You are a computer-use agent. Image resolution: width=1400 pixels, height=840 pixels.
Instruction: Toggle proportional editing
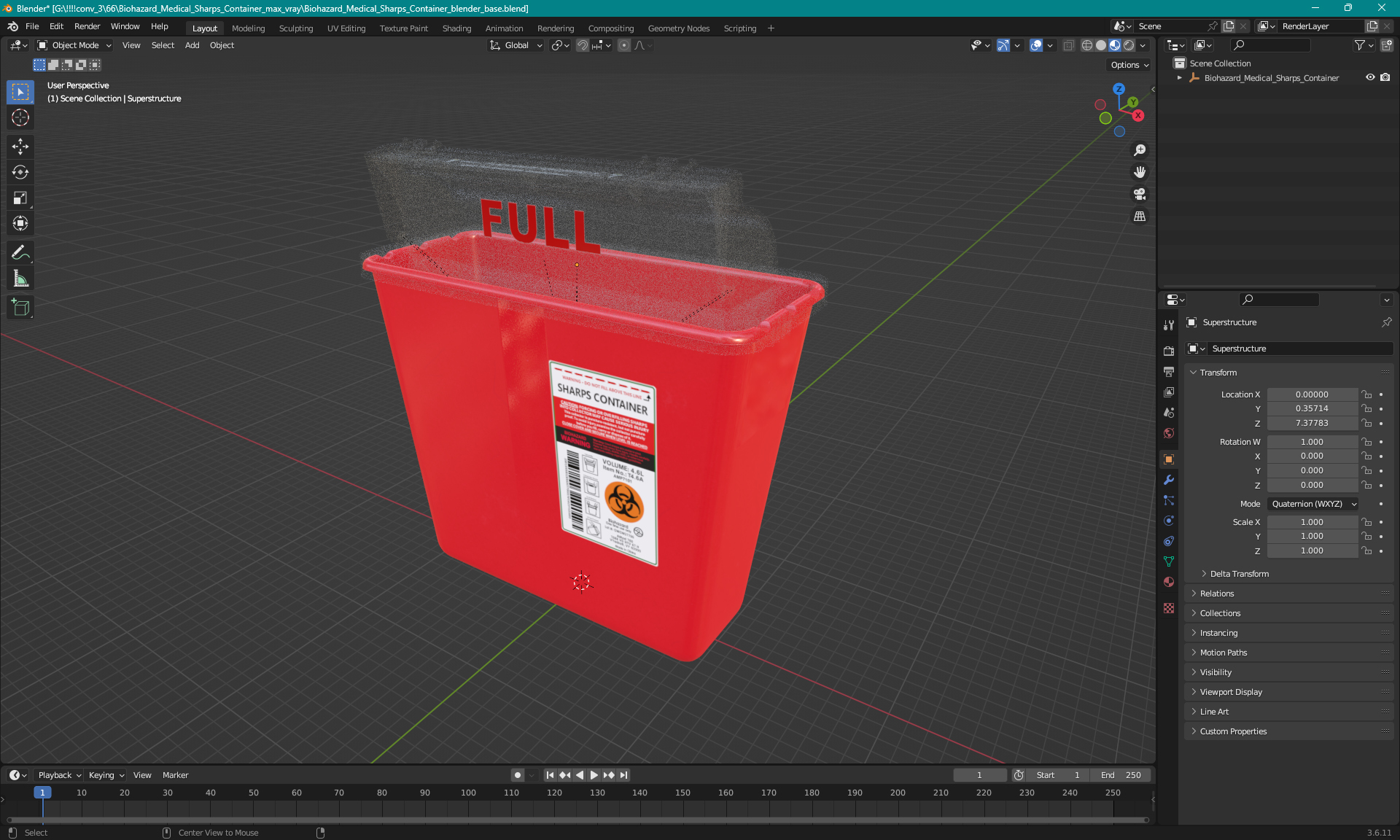point(624,45)
